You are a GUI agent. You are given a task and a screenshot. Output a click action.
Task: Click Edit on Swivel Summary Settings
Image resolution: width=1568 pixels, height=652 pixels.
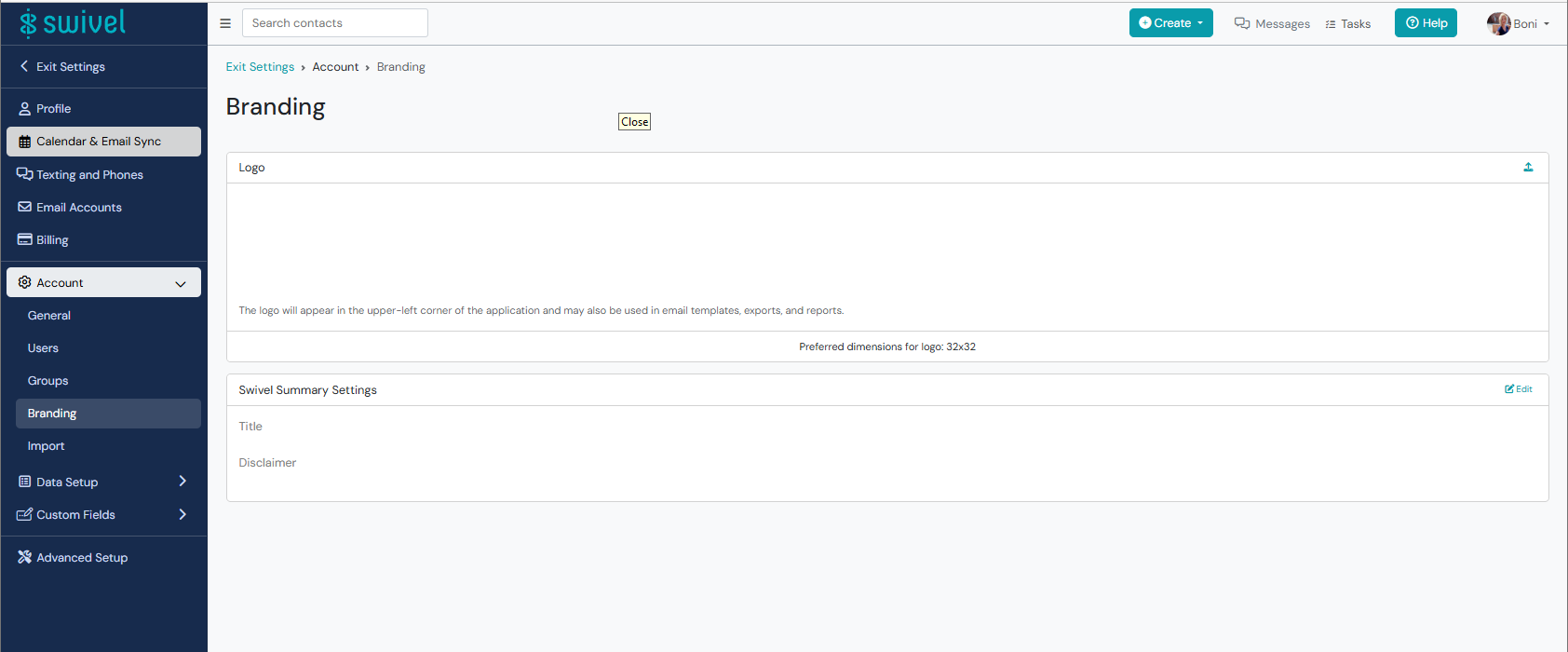(x=1519, y=389)
